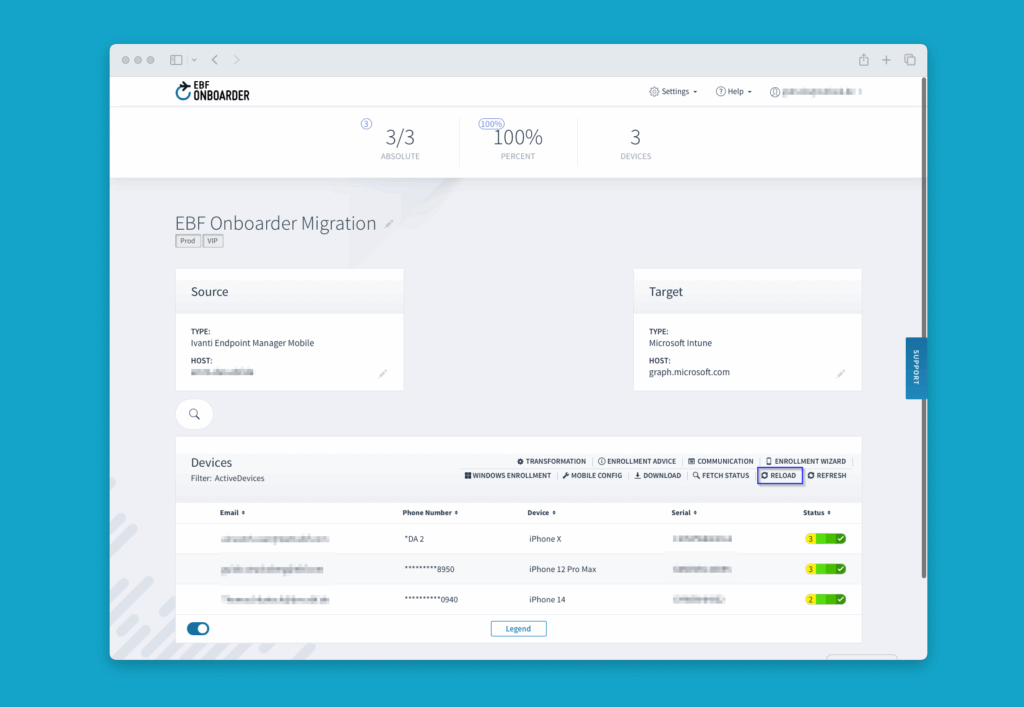Open the Safari share icon
1024x707 pixels.
coord(863,60)
